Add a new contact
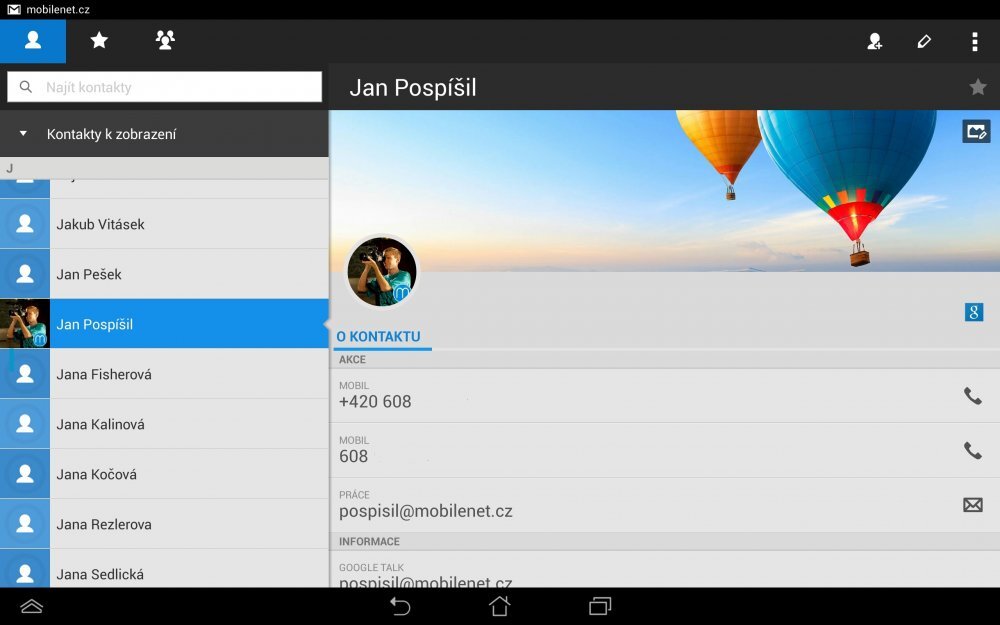The image size is (1000, 625). click(x=875, y=41)
